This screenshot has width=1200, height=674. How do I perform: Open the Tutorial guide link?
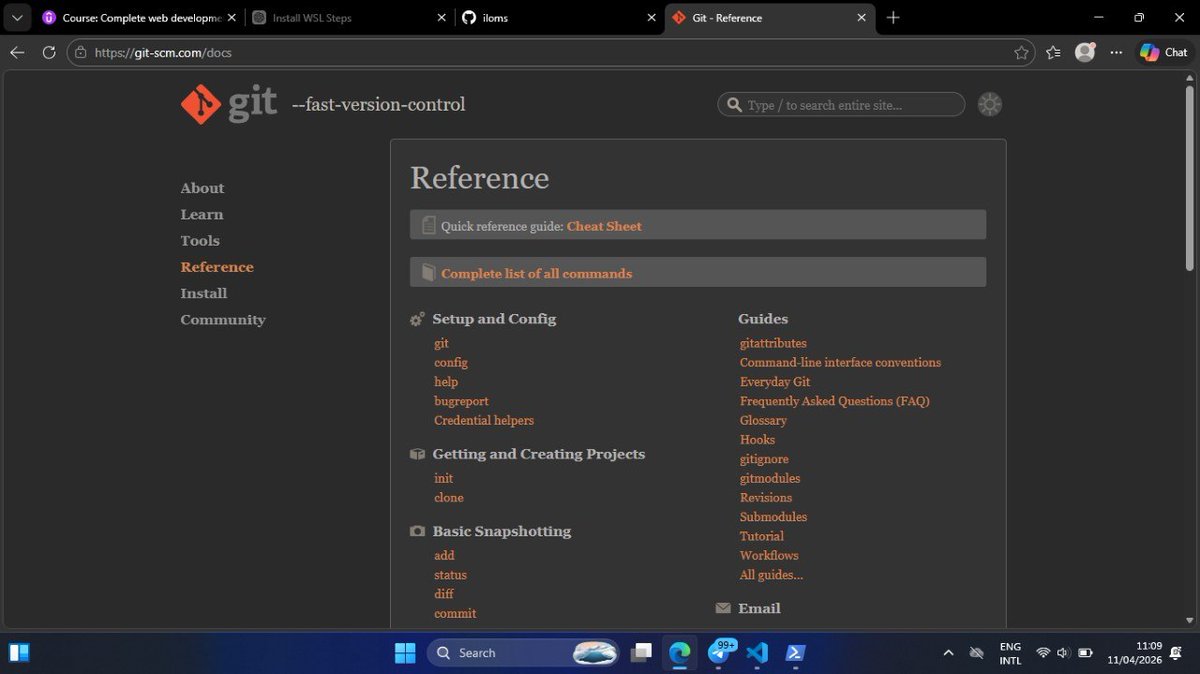(x=762, y=536)
